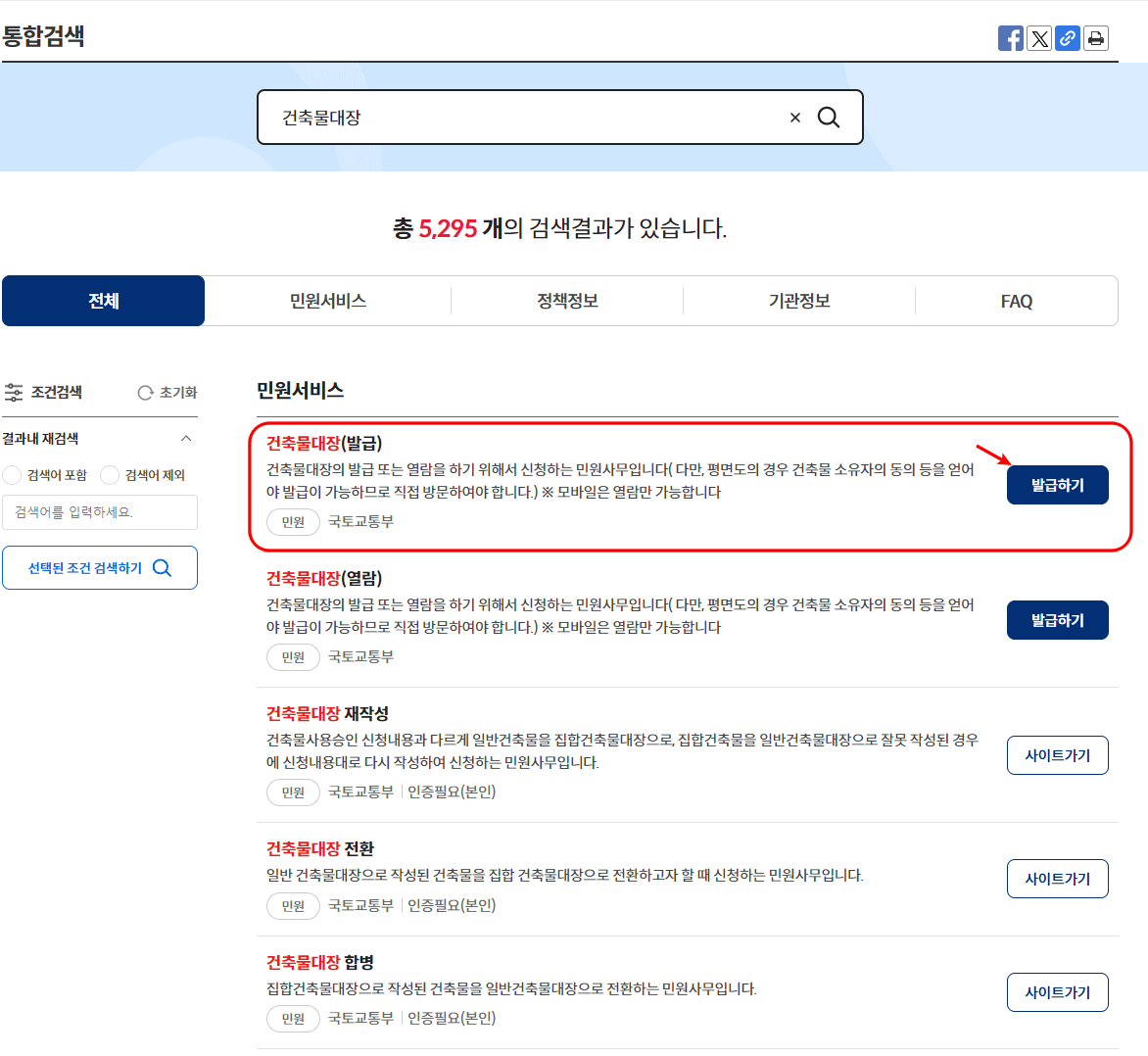Share the page on Facebook
Image resolution: width=1148 pixels, height=1056 pixels.
[1010, 38]
